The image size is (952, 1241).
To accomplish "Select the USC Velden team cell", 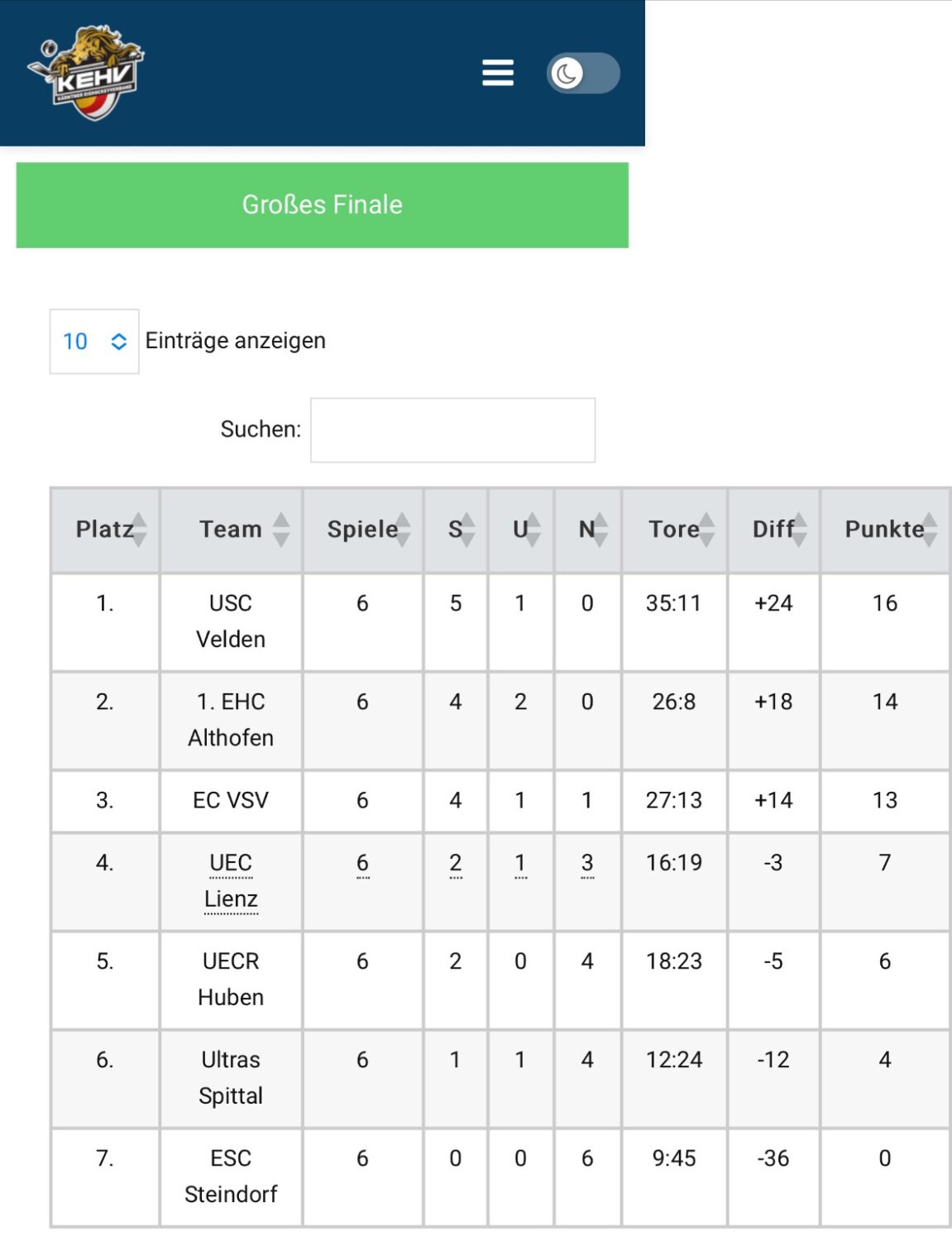I will pyautogui.click(x=231, y=621).
